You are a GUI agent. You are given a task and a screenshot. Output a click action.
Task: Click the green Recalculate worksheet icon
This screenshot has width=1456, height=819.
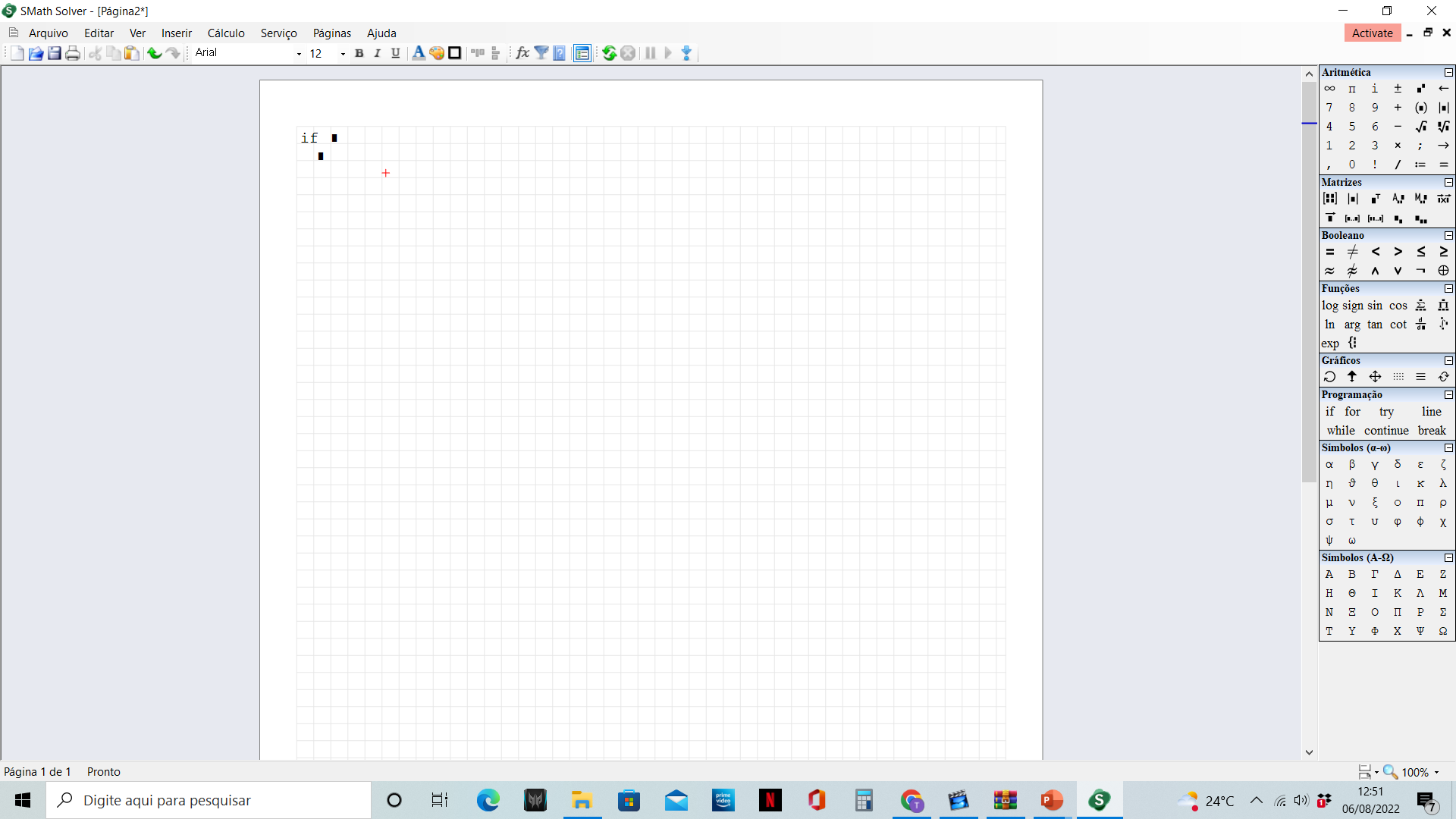pyautogui.click(x=609, y=53)
